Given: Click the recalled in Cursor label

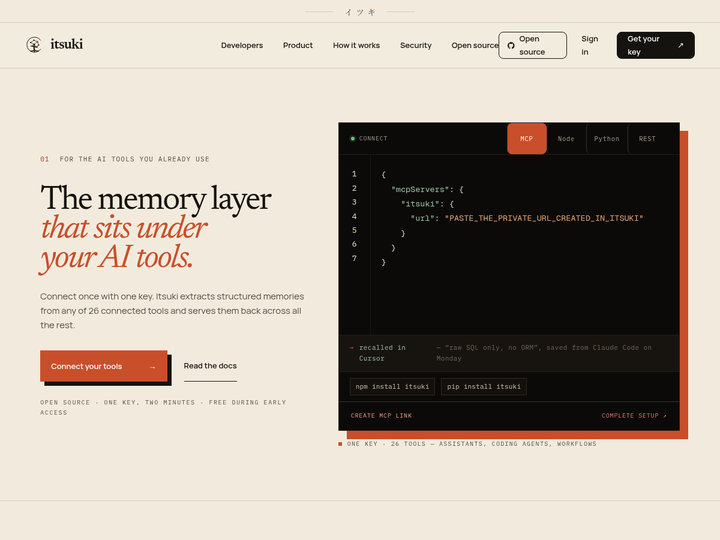Looking at the screenshot, I should pos(382,353).
